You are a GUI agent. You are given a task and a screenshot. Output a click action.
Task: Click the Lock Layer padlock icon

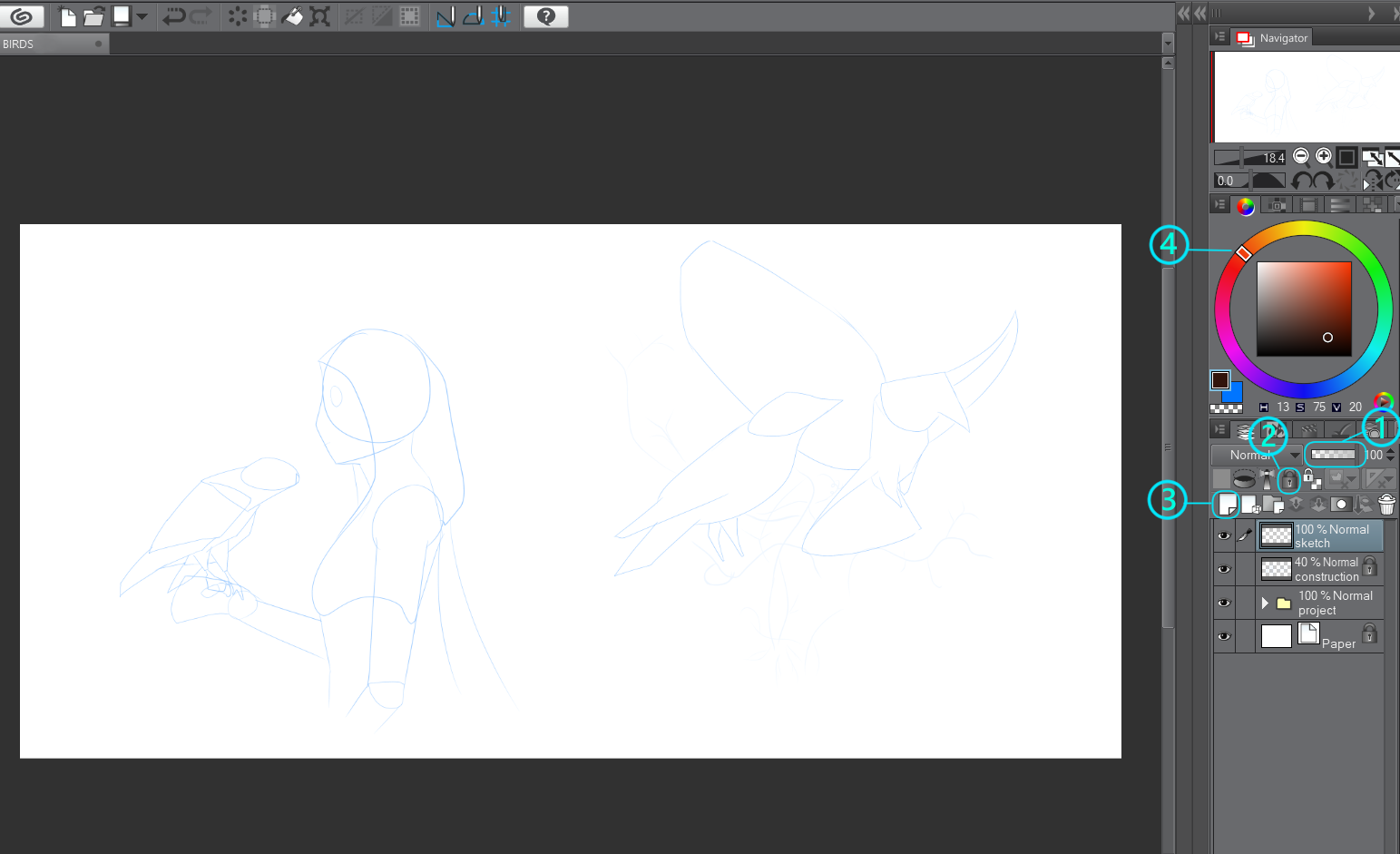(1288, 479)
